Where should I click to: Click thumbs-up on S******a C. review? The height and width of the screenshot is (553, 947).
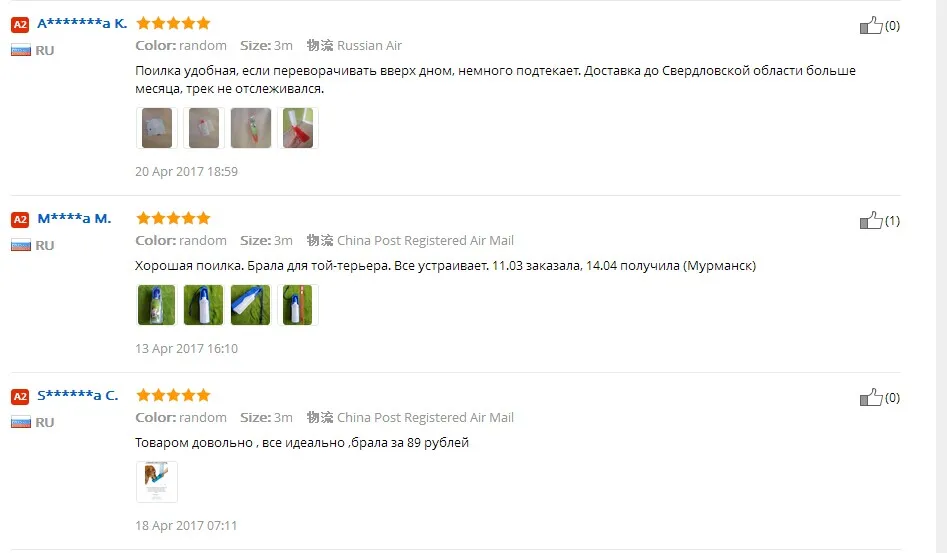(871, 397)
